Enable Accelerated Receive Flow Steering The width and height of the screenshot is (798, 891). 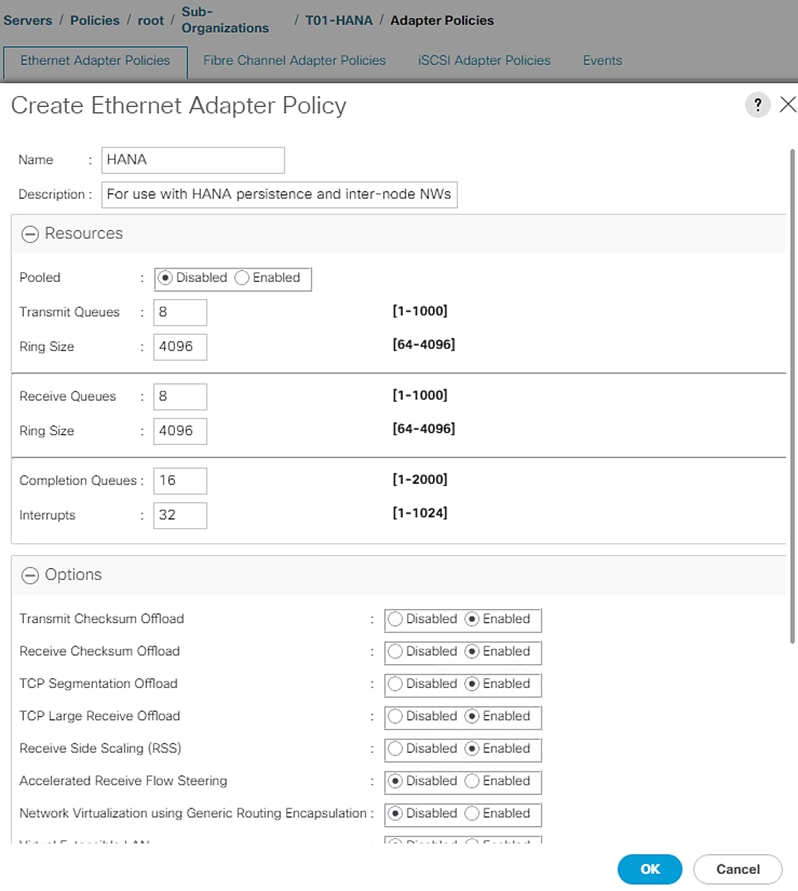point(473,781)
